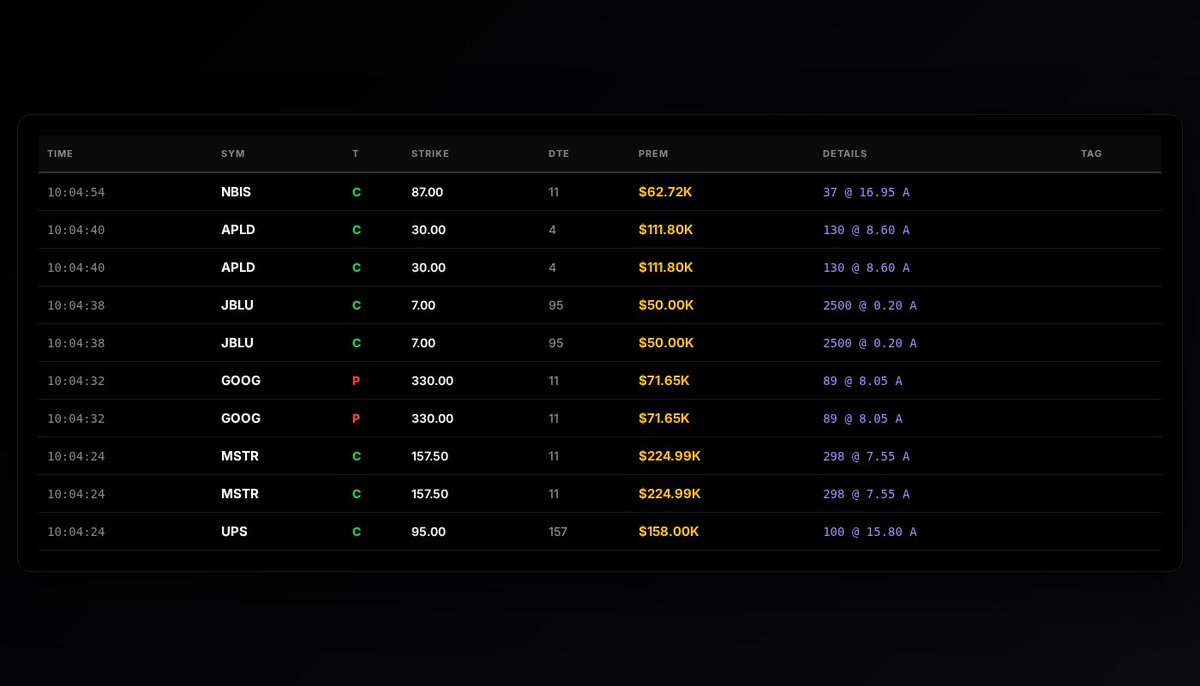The height and width of the screenshot is (686, 1200).
Task: Select the green C on the second MSTR row
Action: coord(356,494)
